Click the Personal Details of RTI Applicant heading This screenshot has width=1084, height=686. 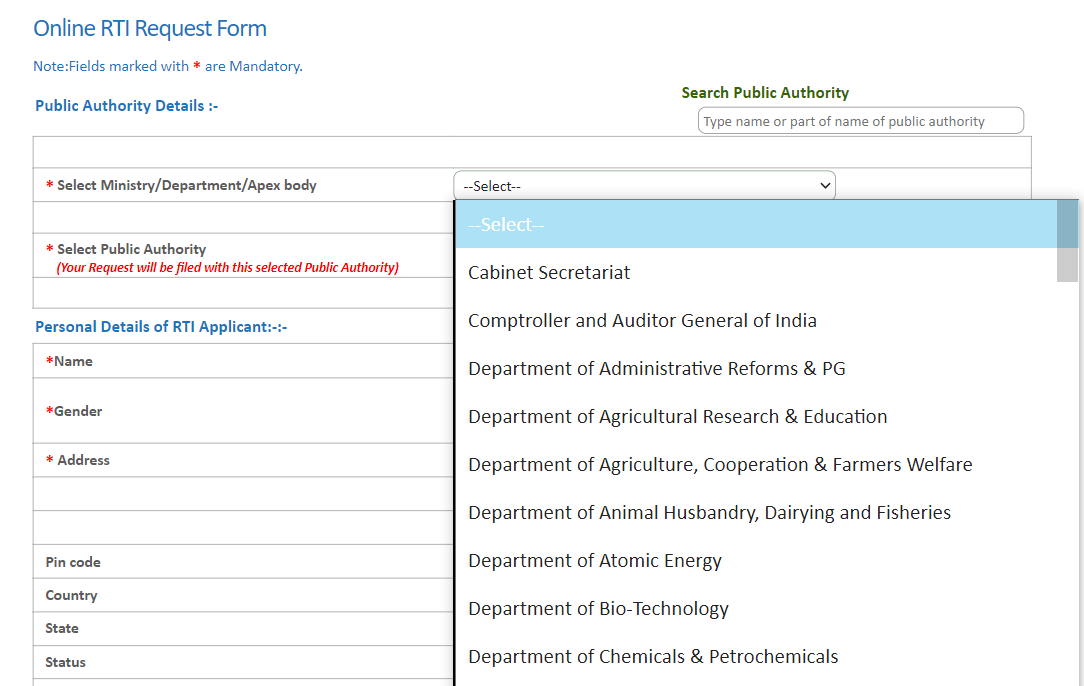(x=161, y=327)
